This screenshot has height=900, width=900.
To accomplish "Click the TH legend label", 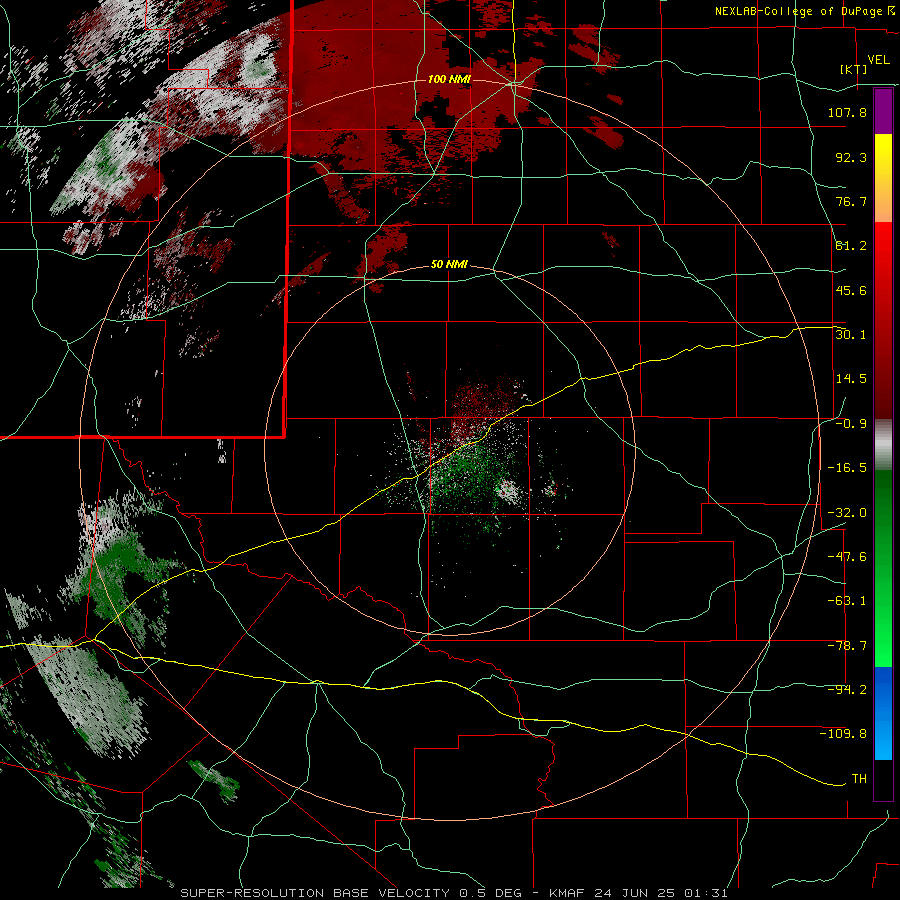I will [x=859, y=779].
